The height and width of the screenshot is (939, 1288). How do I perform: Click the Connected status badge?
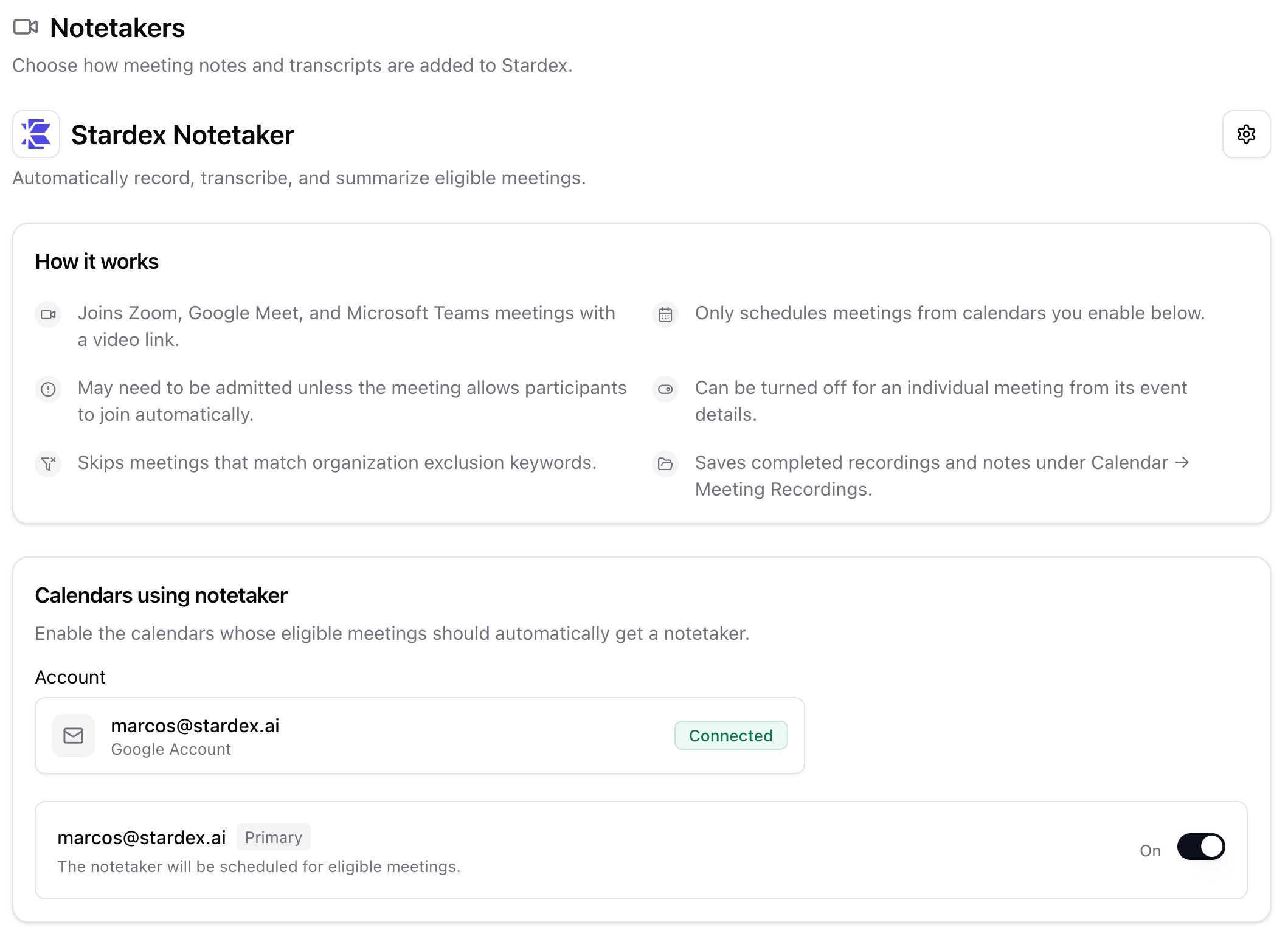point(731,736)
